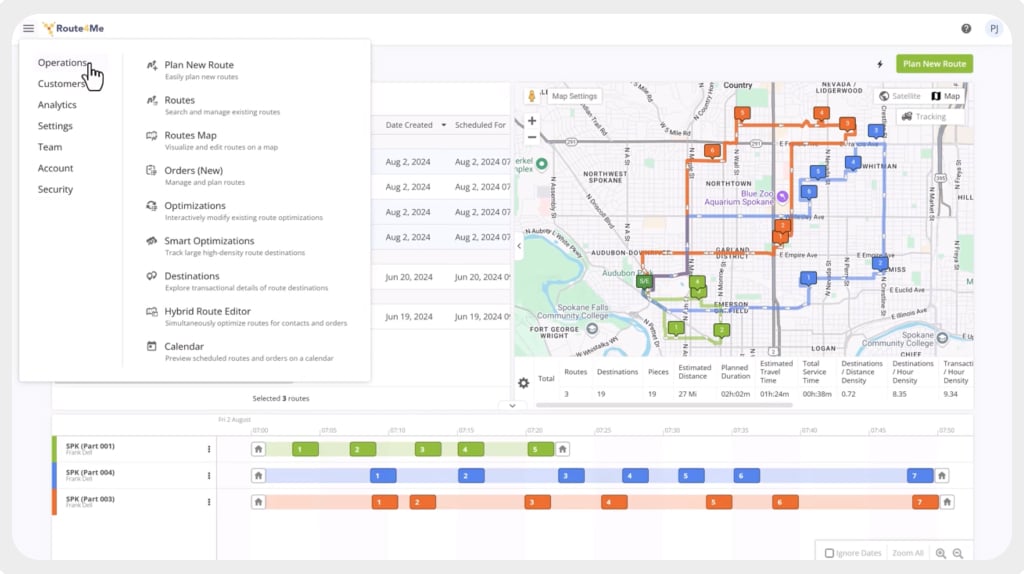1024x574 pixels.
Task: Click blue stop 1 on SPK (Part 004) timeline
Action: point(383,475)
